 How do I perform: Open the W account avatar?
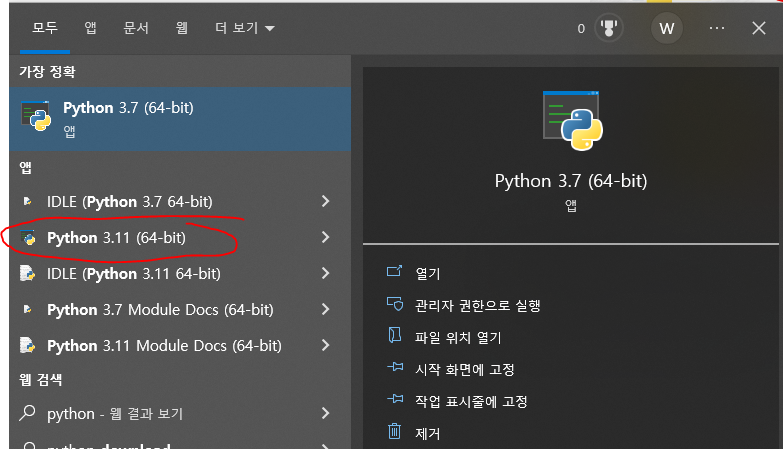(667, 28)
